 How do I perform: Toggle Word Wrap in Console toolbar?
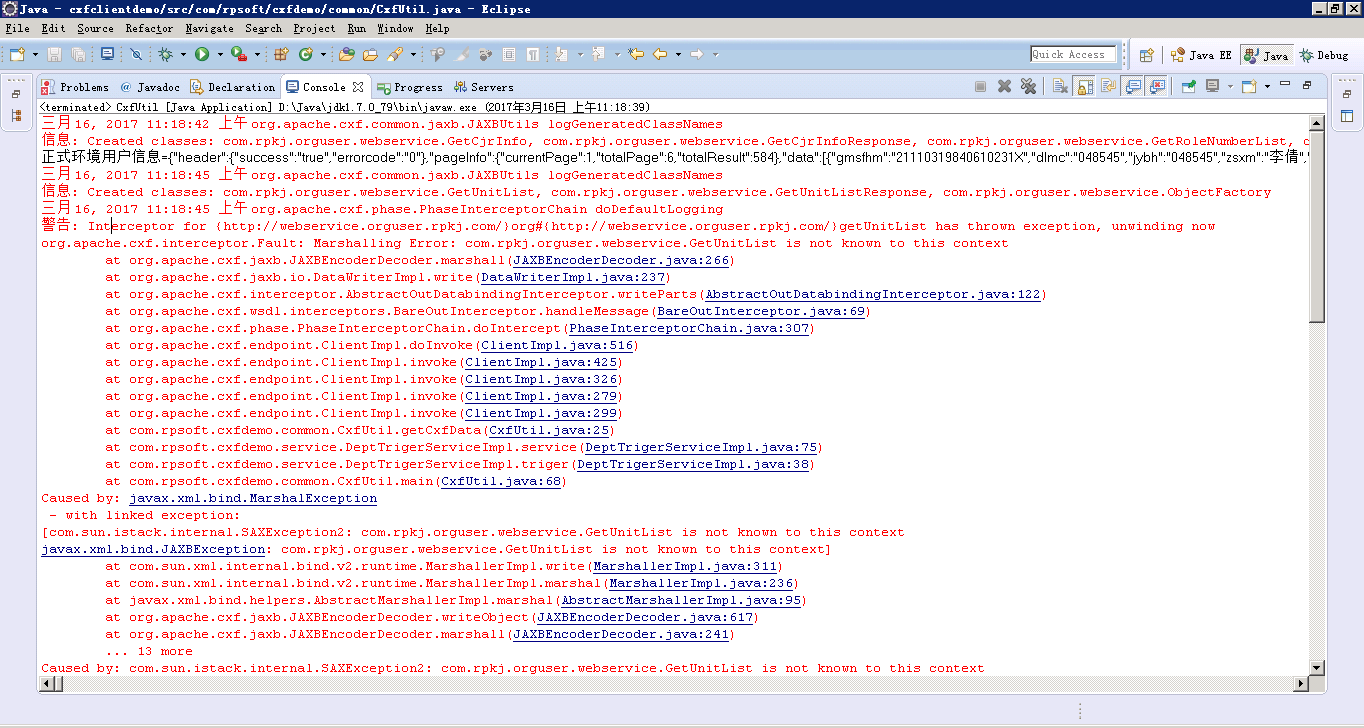pos(1108,87)
